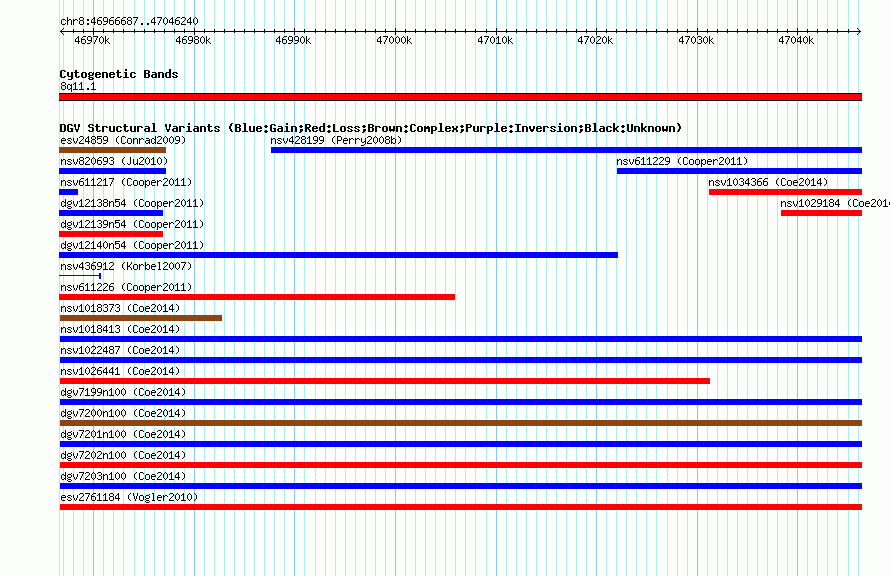Click the blue nsv428199 gain bar

[566, 150]
